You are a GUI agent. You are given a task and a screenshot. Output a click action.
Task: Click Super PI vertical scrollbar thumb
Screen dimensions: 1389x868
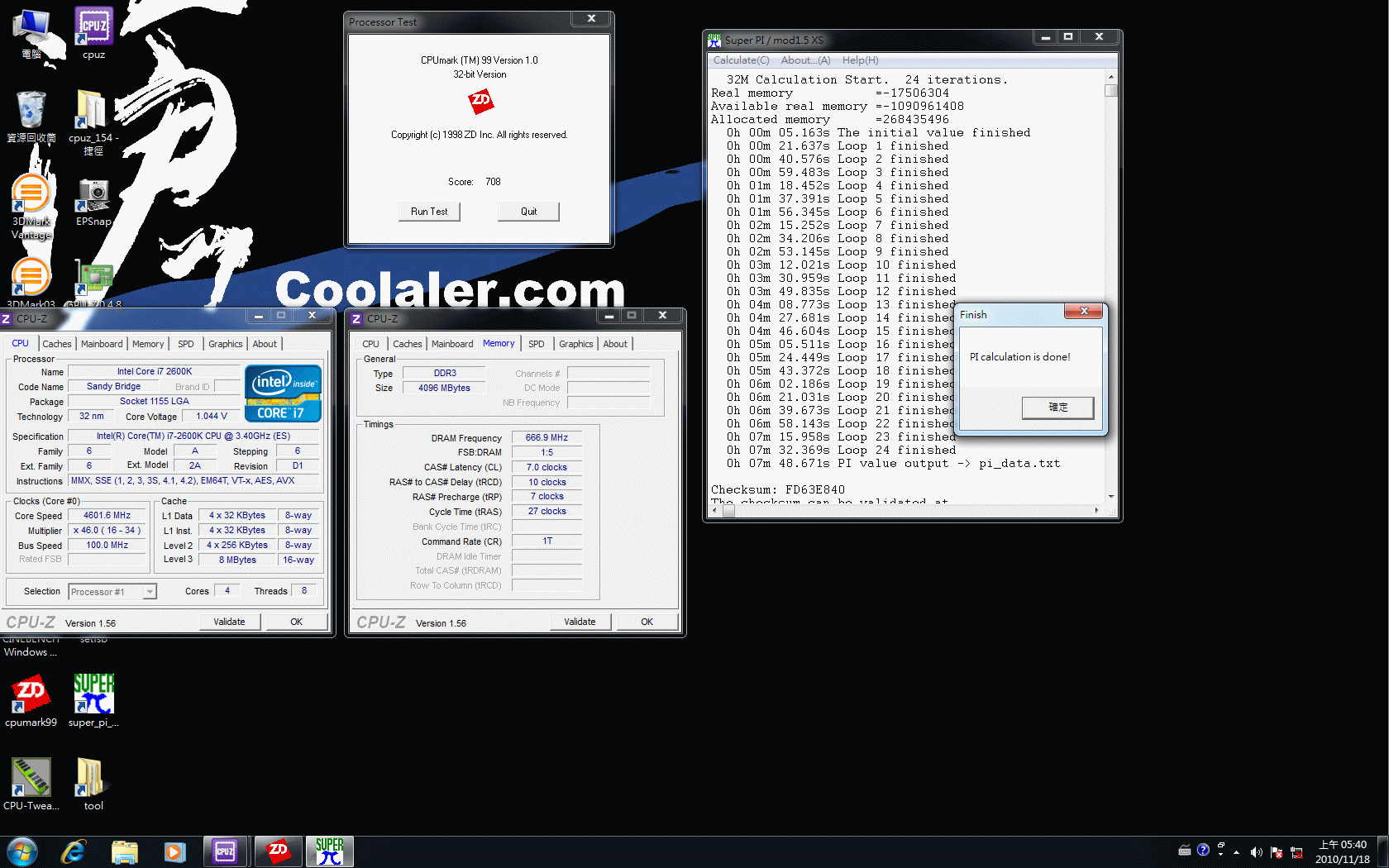tap(1111, 90)
